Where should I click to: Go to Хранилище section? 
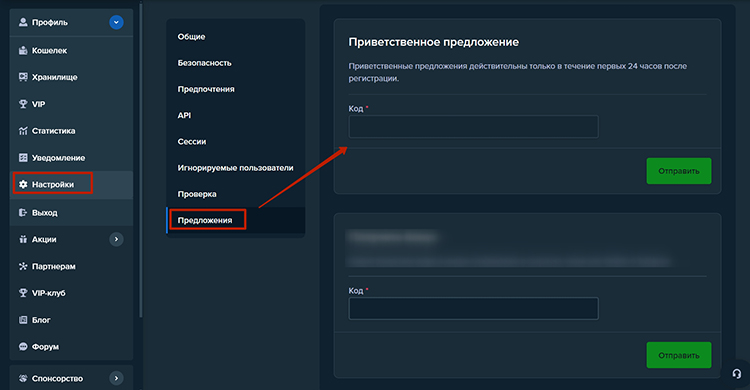(x=71, y=77)
